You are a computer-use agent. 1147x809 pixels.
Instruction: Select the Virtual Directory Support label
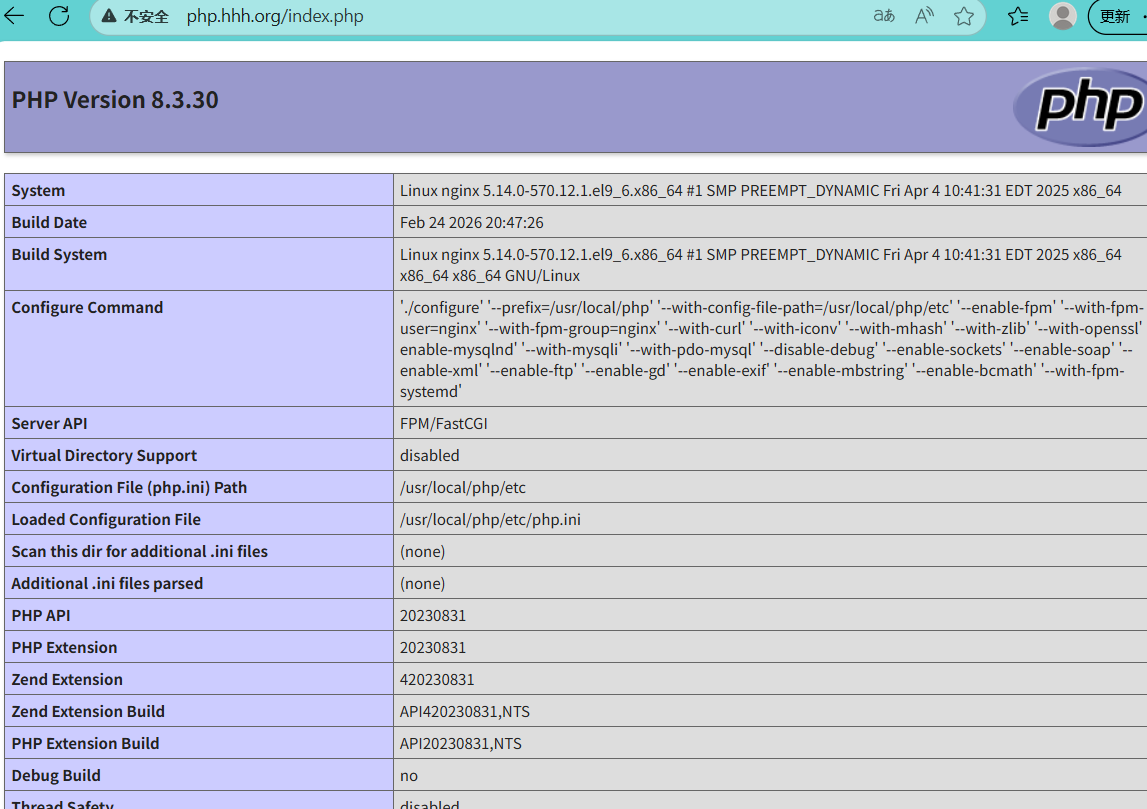click(104, 456)
